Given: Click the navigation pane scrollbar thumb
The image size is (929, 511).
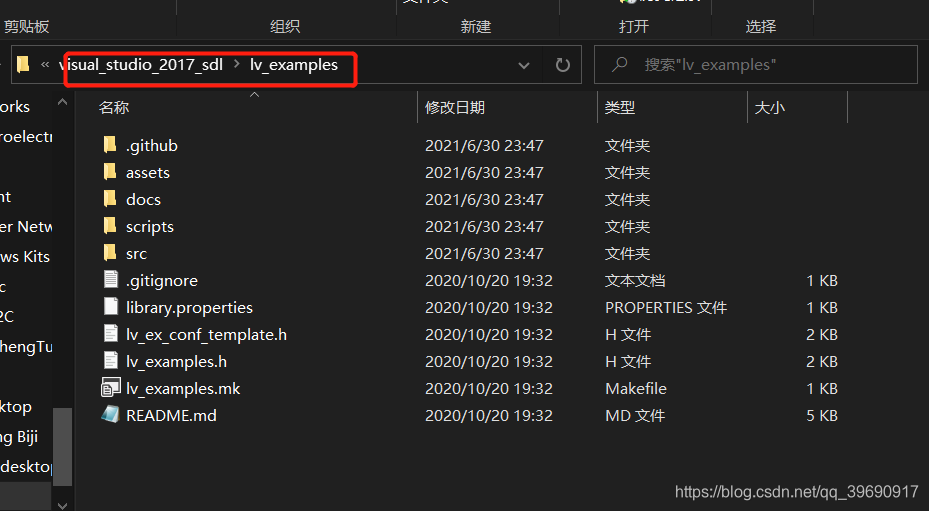Looking at the screenshot, I should coord(62,446).
